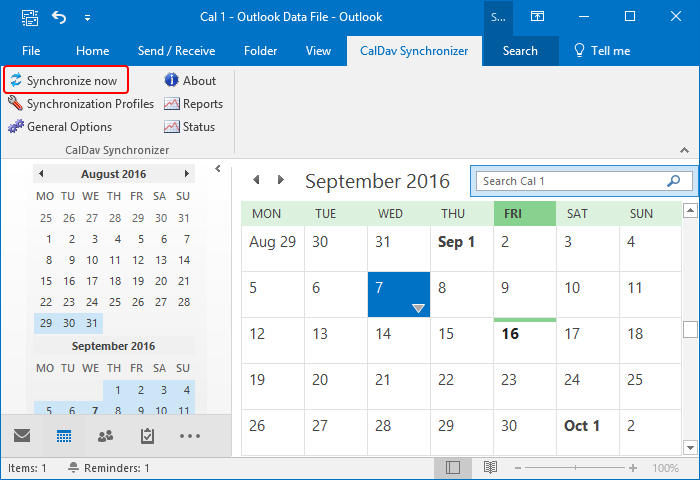Viewport: 700px width, 480px height.
Task: Collapse the folder pane arrow
Action: click(x=218, y=168)
